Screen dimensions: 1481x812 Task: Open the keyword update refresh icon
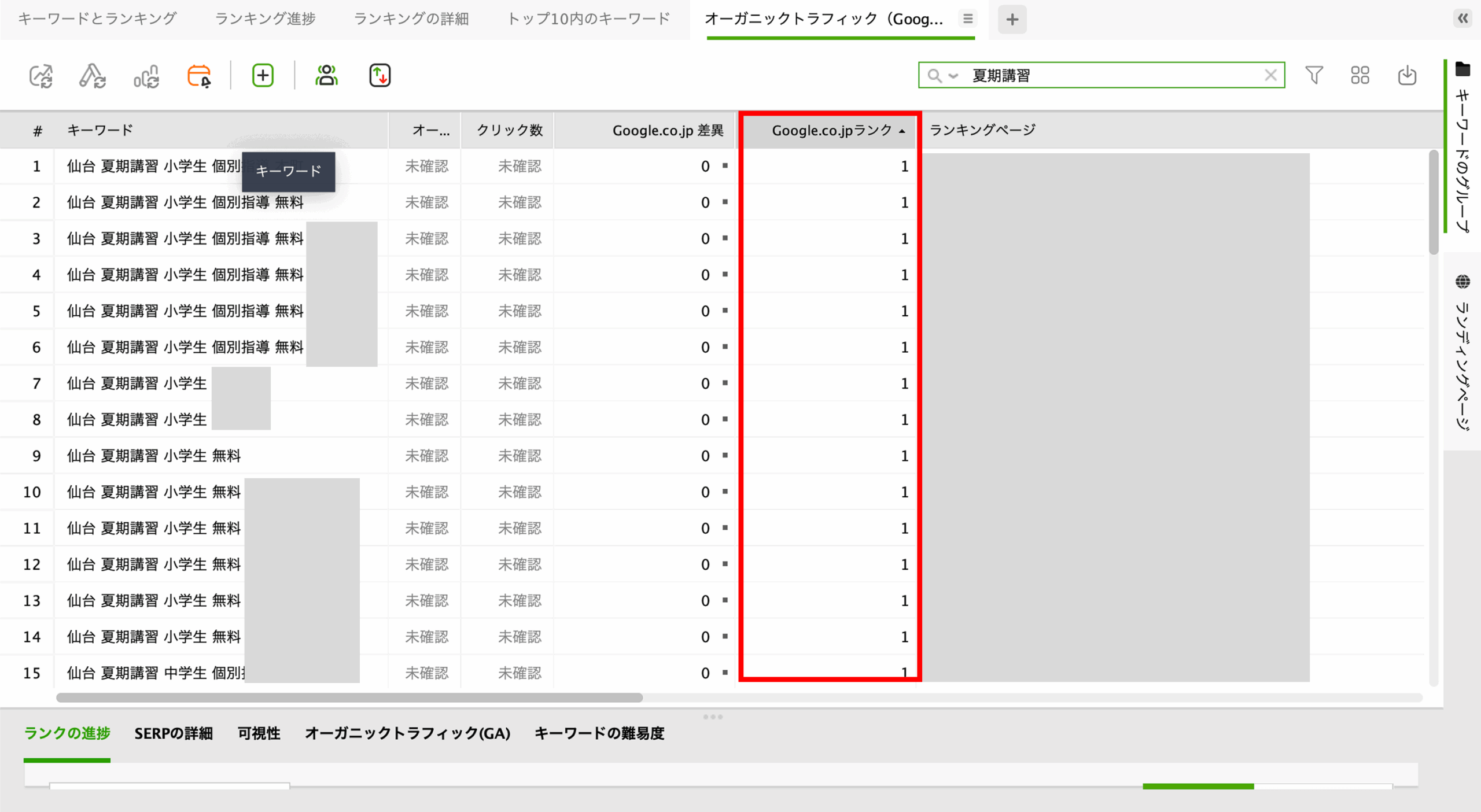pyautogui.click(x=93, y=75)
